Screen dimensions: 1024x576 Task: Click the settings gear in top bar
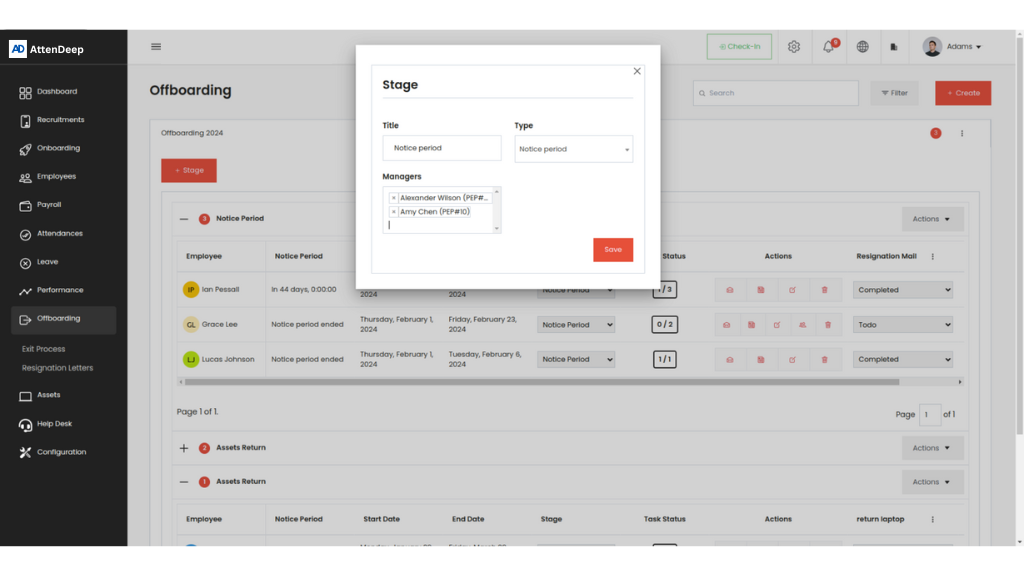click(x=794, y=47)
